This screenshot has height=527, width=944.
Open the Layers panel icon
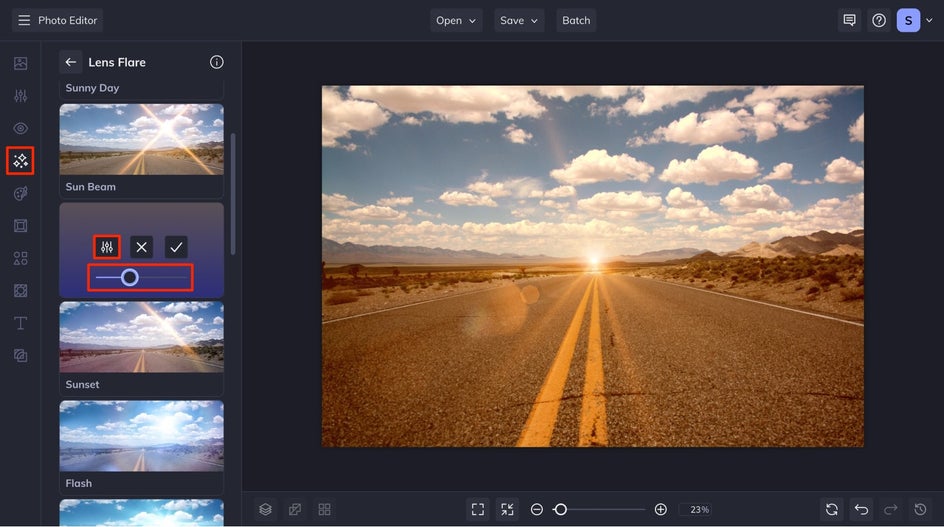click(x=266, y=510)
